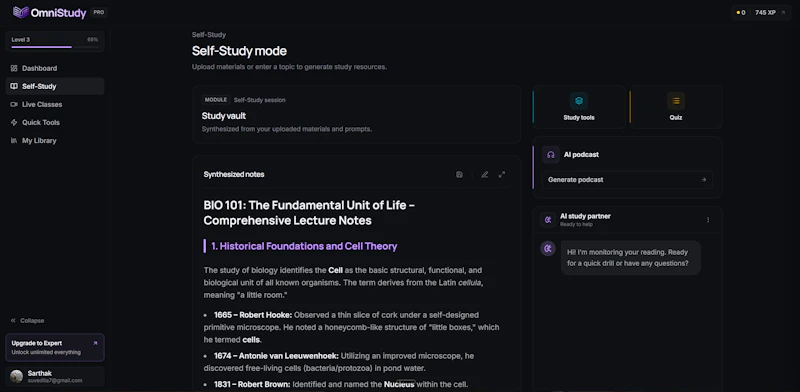Collapse the sidebar
Screen dimensions: 800x392
coord(28,321)
